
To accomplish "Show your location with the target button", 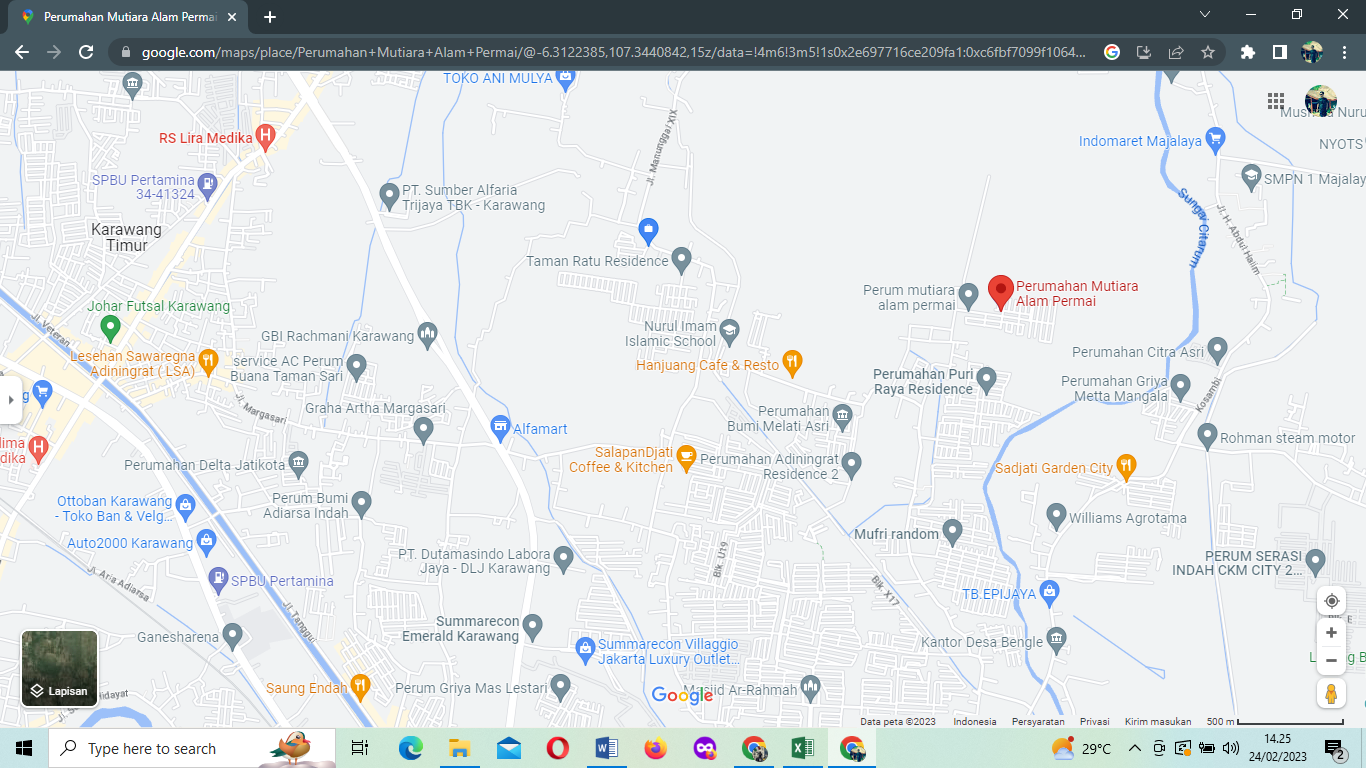I will click(x=1331, y=601).
